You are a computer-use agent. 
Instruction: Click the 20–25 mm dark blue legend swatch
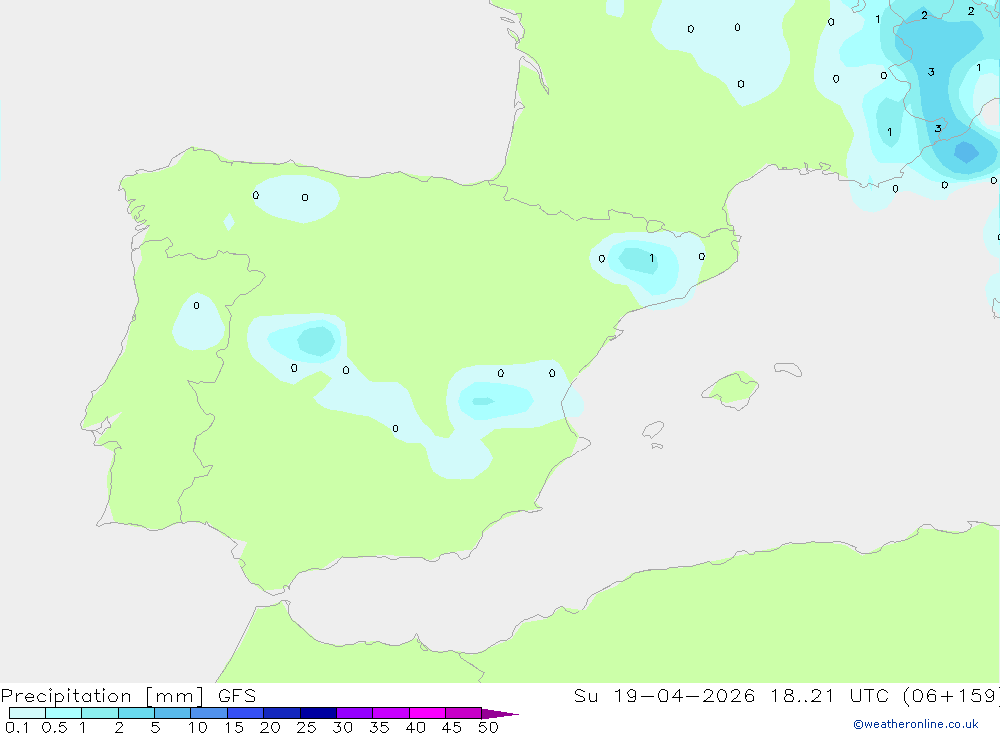[x=281, y=713]
